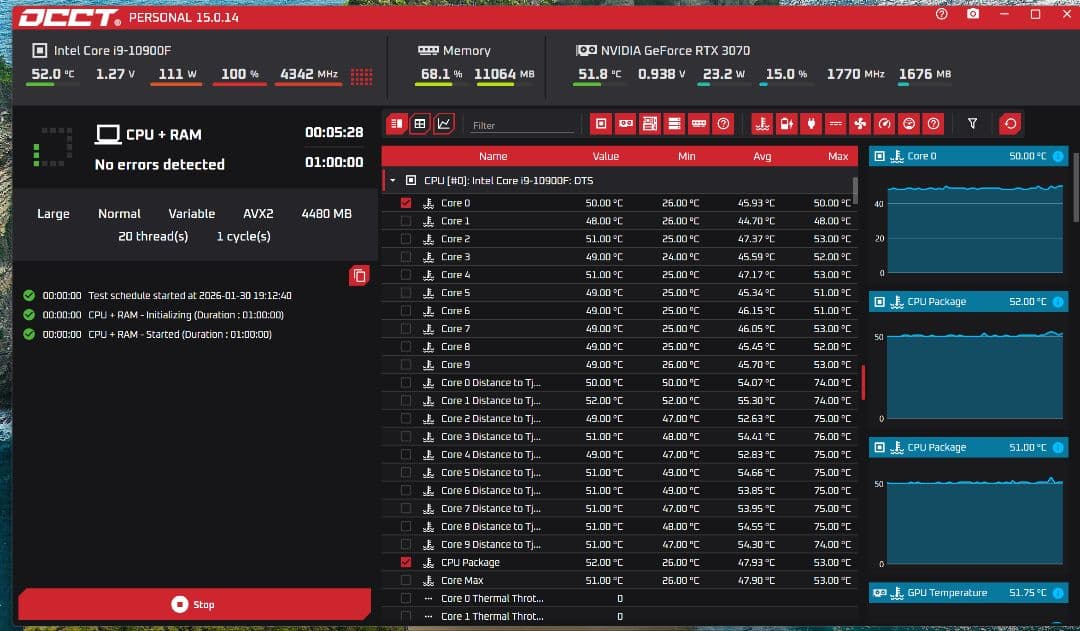This screenshot has width=1080, height=631.
Task: Enable monitoring checkbox for Core 1
Action: point(405,220)
